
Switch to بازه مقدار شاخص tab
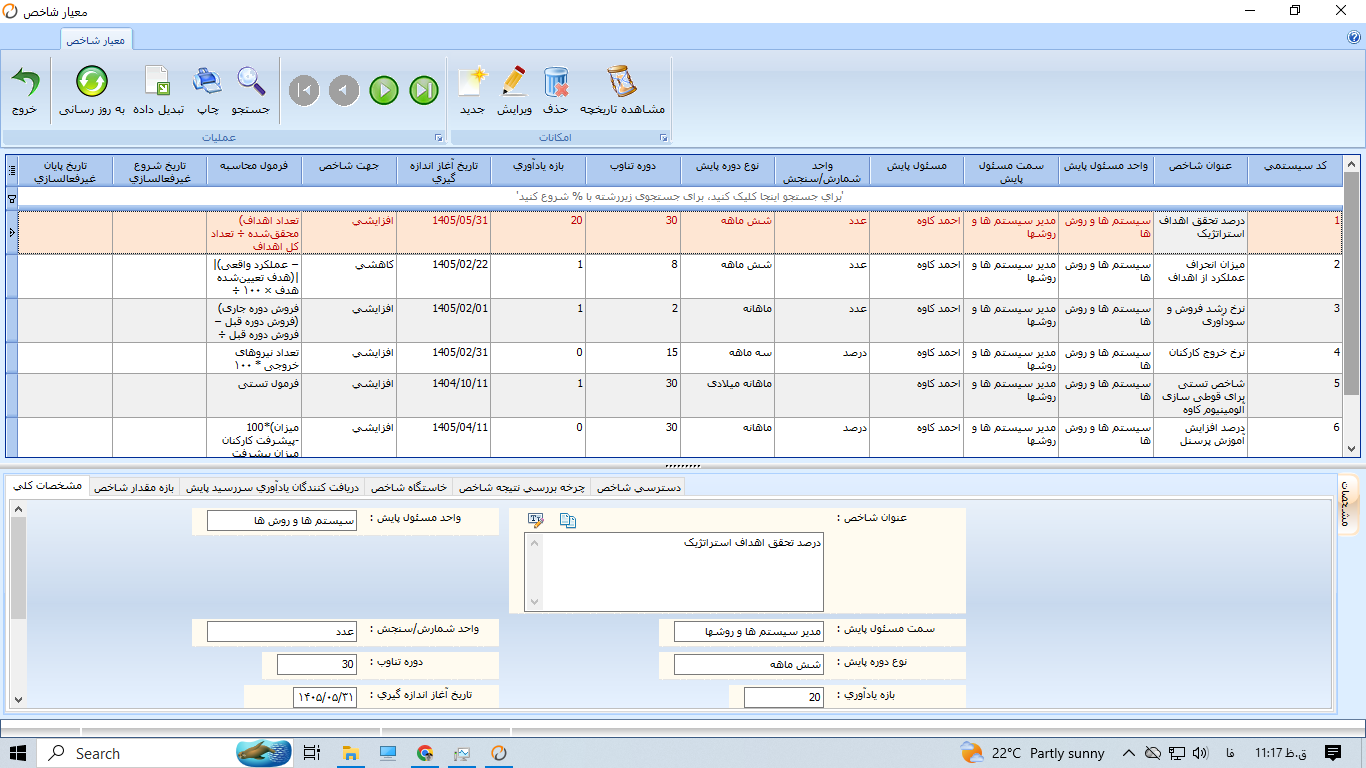coord(134,487)
